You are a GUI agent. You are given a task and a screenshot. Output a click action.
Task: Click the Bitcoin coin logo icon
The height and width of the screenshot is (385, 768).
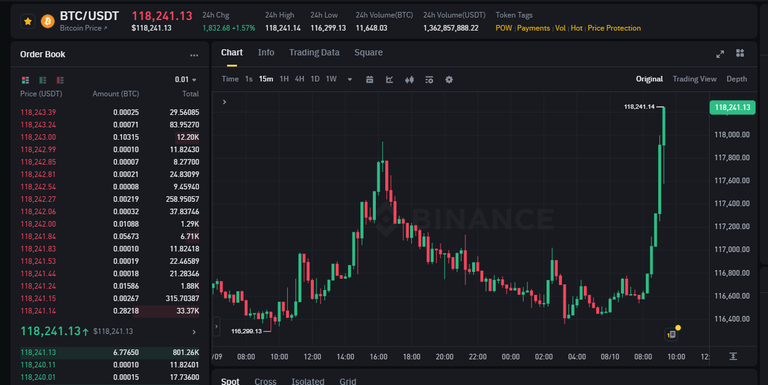(x=48, y=22)
